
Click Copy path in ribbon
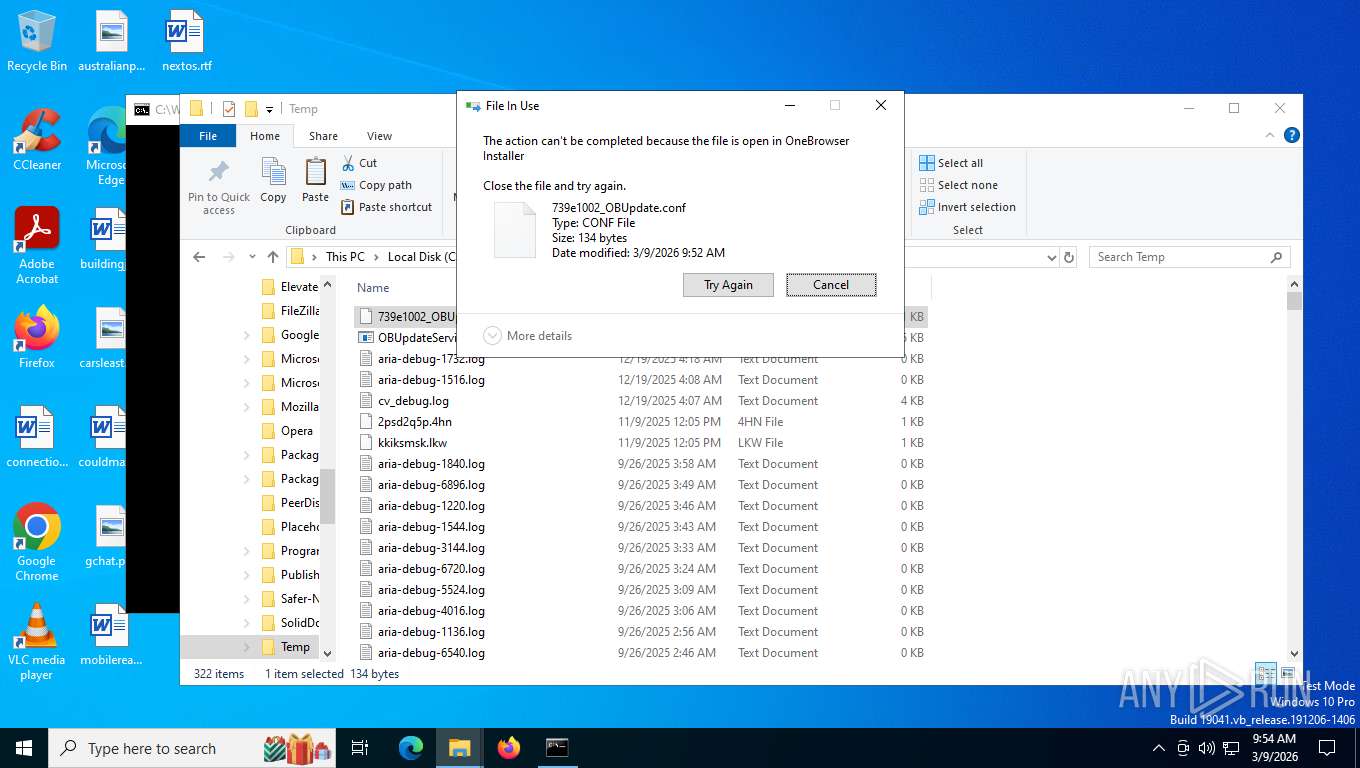(x=376, y=185)
